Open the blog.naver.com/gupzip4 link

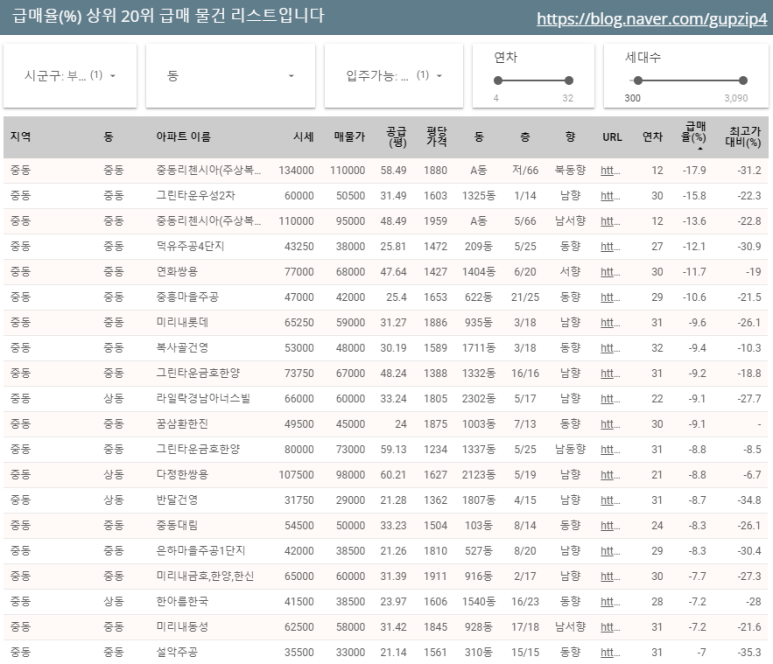[652, 19]
